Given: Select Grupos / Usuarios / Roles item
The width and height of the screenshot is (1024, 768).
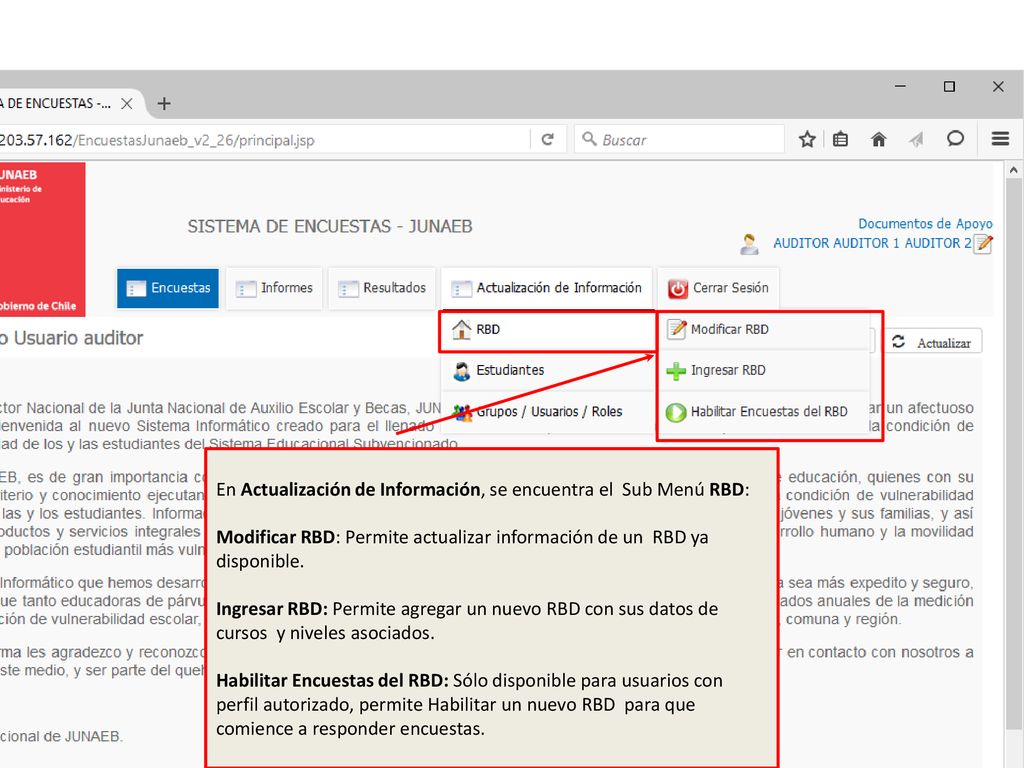Looking at the screenshot, I should 547,412.
